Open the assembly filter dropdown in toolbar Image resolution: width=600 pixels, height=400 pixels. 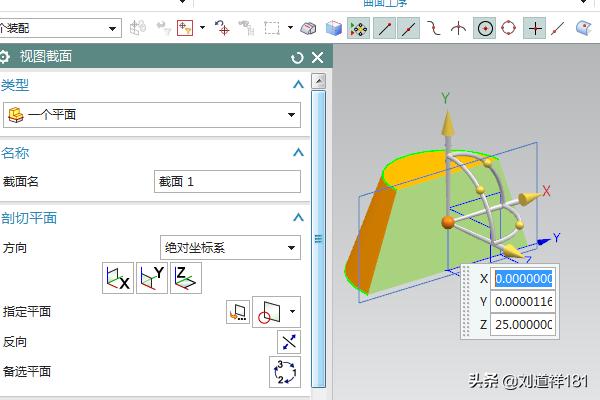click(112, 29)
